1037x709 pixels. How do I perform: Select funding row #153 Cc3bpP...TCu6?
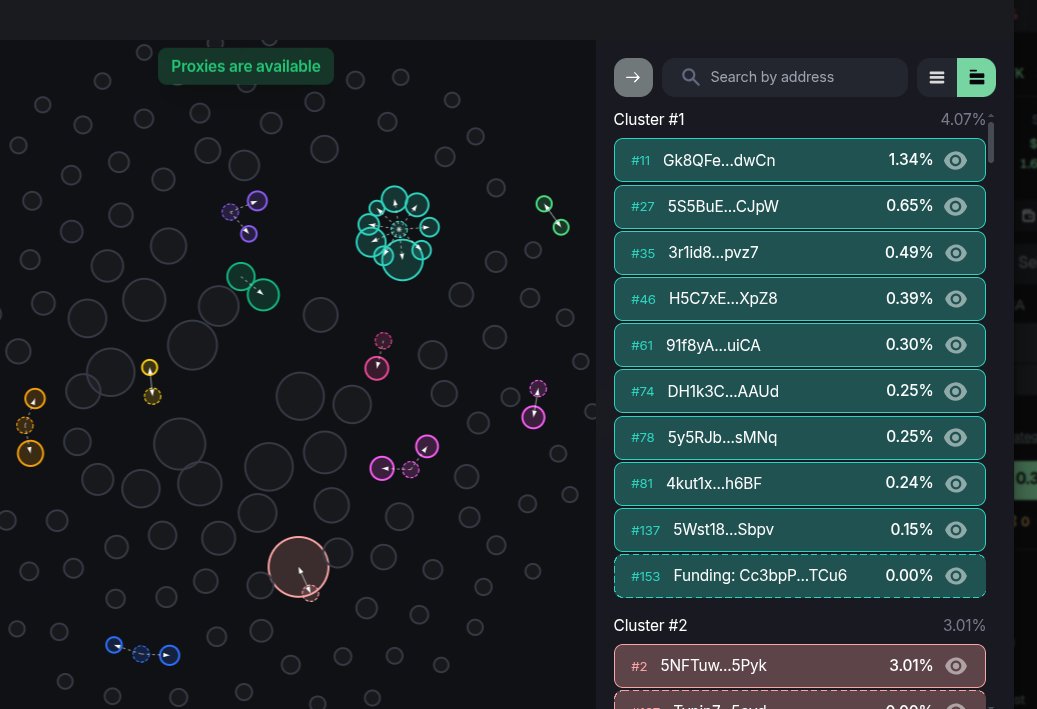click(800, 575)
